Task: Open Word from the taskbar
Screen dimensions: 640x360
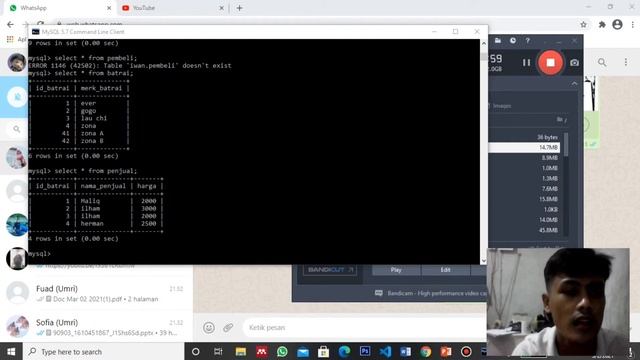Action: pos(405,351)
